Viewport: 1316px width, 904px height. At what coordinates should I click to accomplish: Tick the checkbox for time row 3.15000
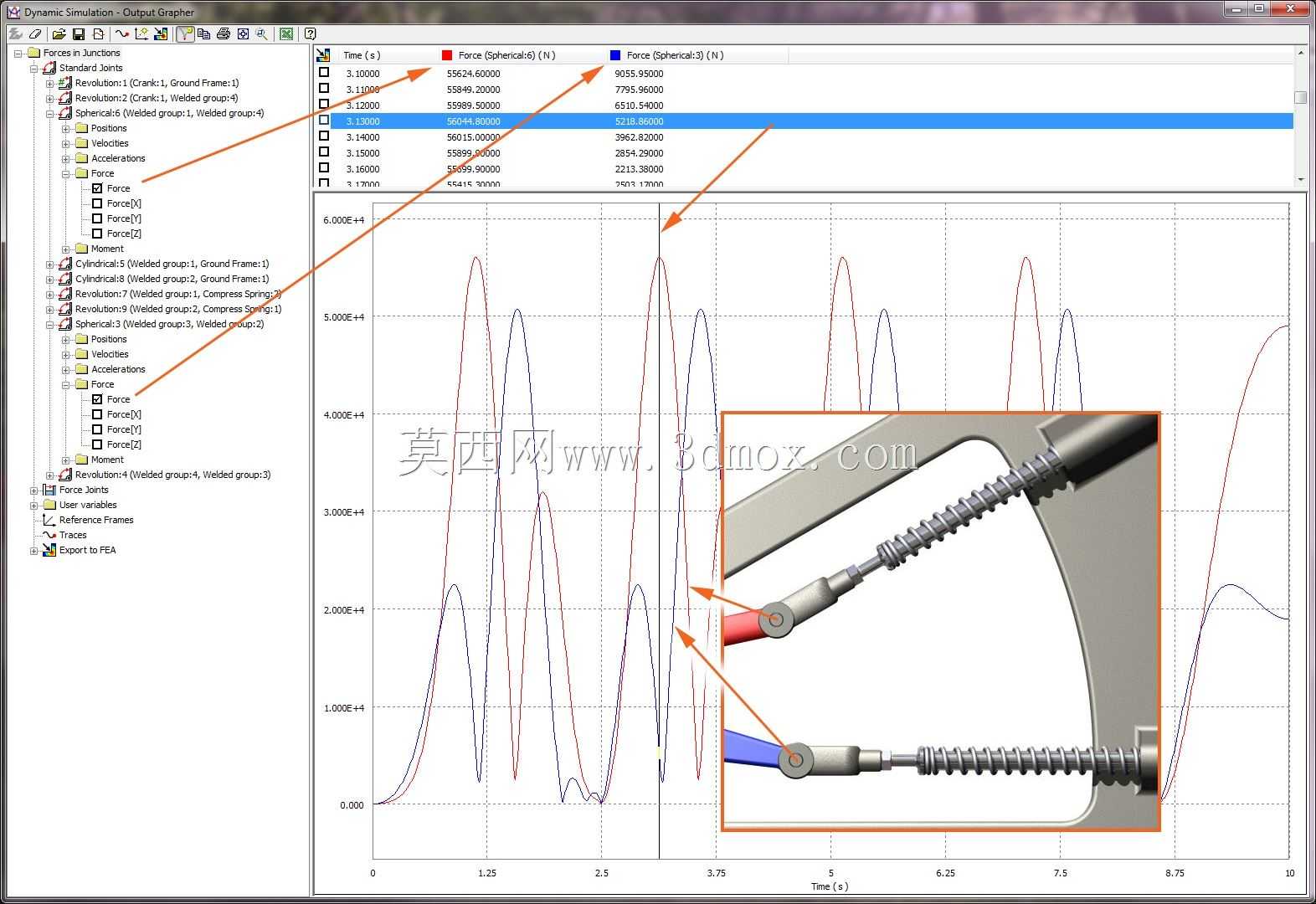(x=324, y=152)
